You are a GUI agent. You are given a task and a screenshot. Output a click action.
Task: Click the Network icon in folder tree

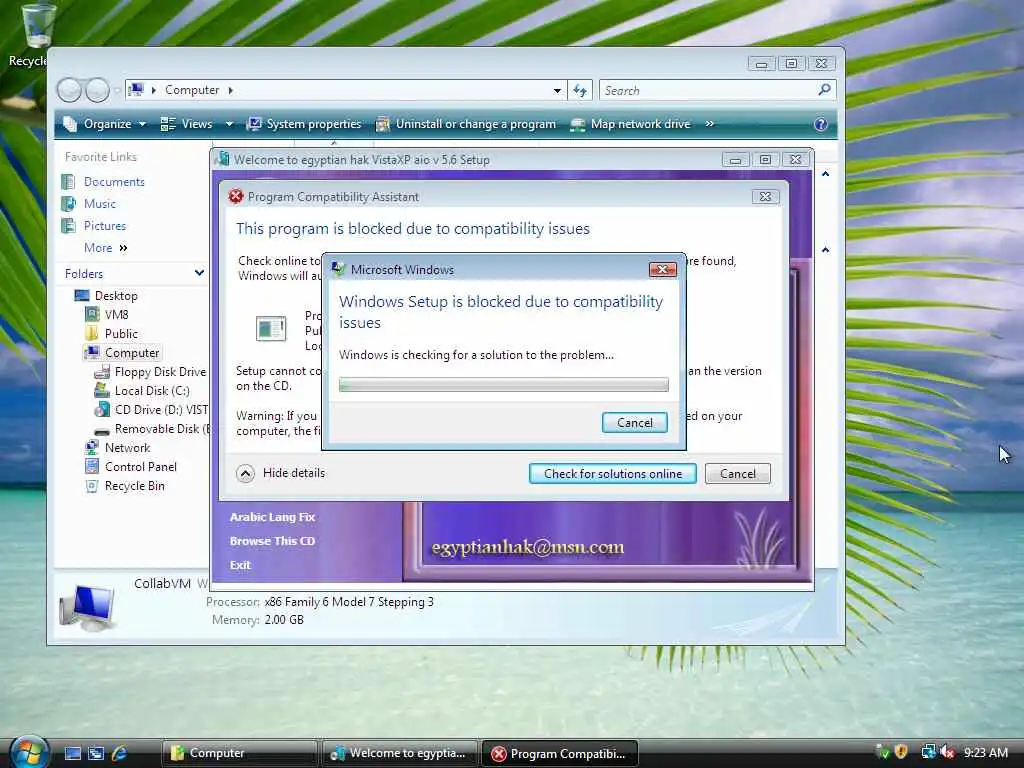[x=92, y=447]
